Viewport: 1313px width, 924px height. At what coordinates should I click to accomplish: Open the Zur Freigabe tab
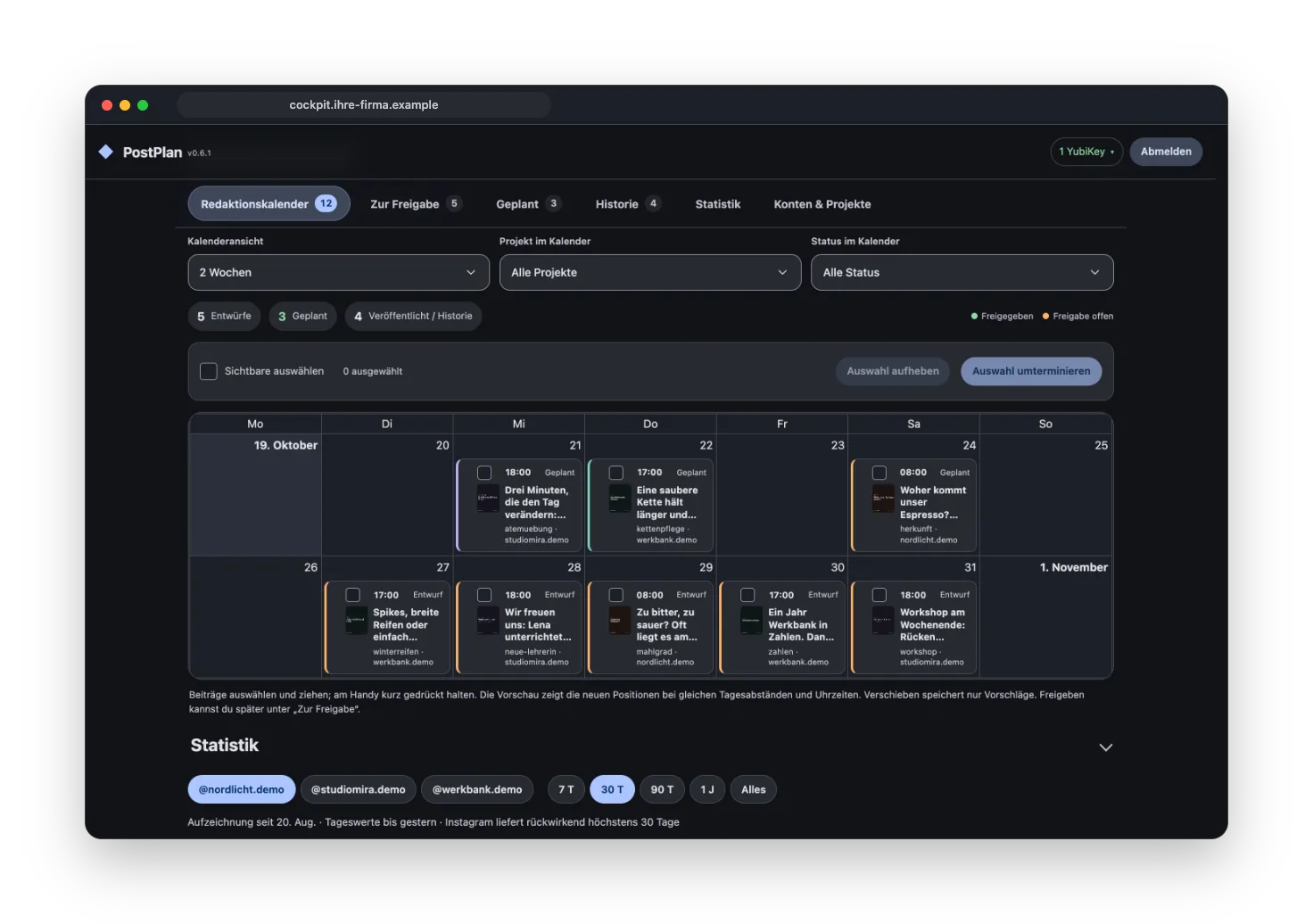point(416,204)
